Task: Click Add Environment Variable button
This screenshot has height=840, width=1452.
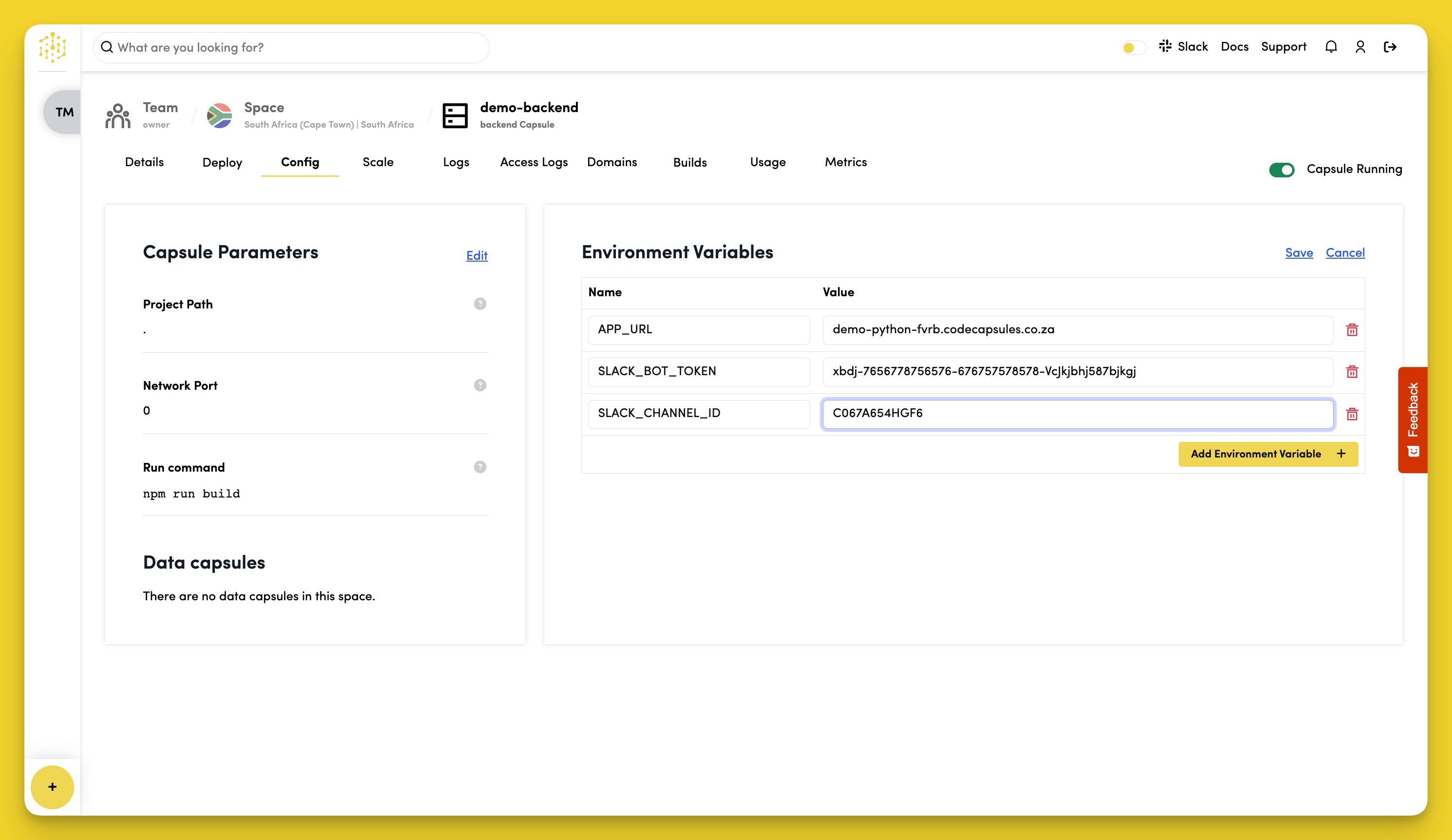Action: point(1268,454)
